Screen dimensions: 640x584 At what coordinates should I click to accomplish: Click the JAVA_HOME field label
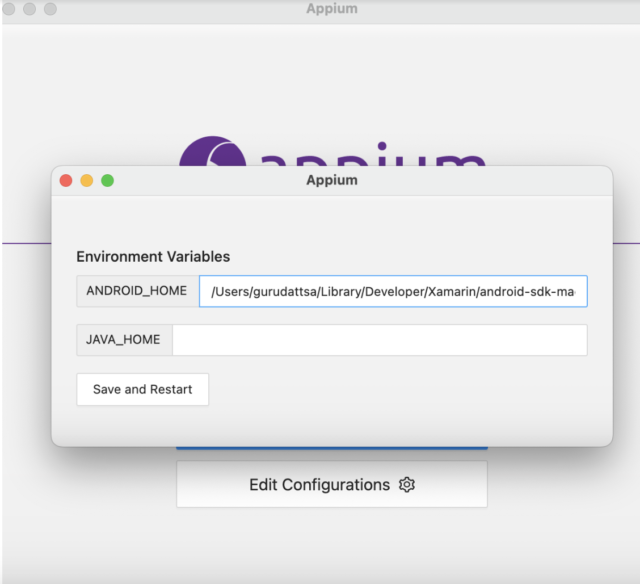coord(124,340)
